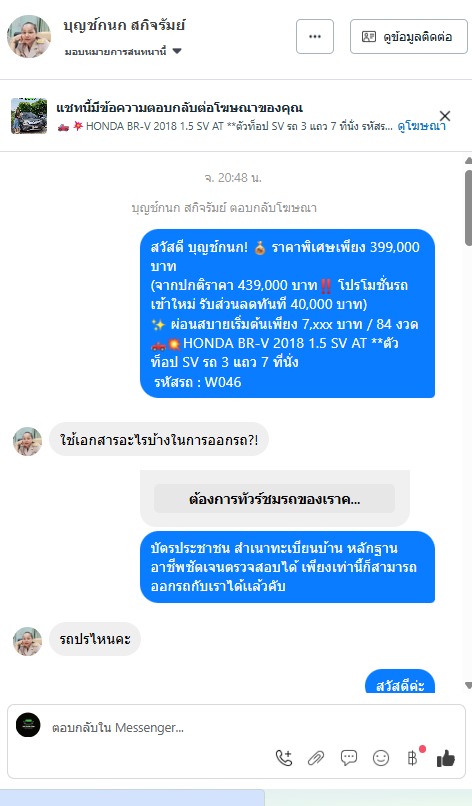This screenshot has width=472, height=806.
Task: Click the chat scrollbar up arrow
Action: point(468,160)
